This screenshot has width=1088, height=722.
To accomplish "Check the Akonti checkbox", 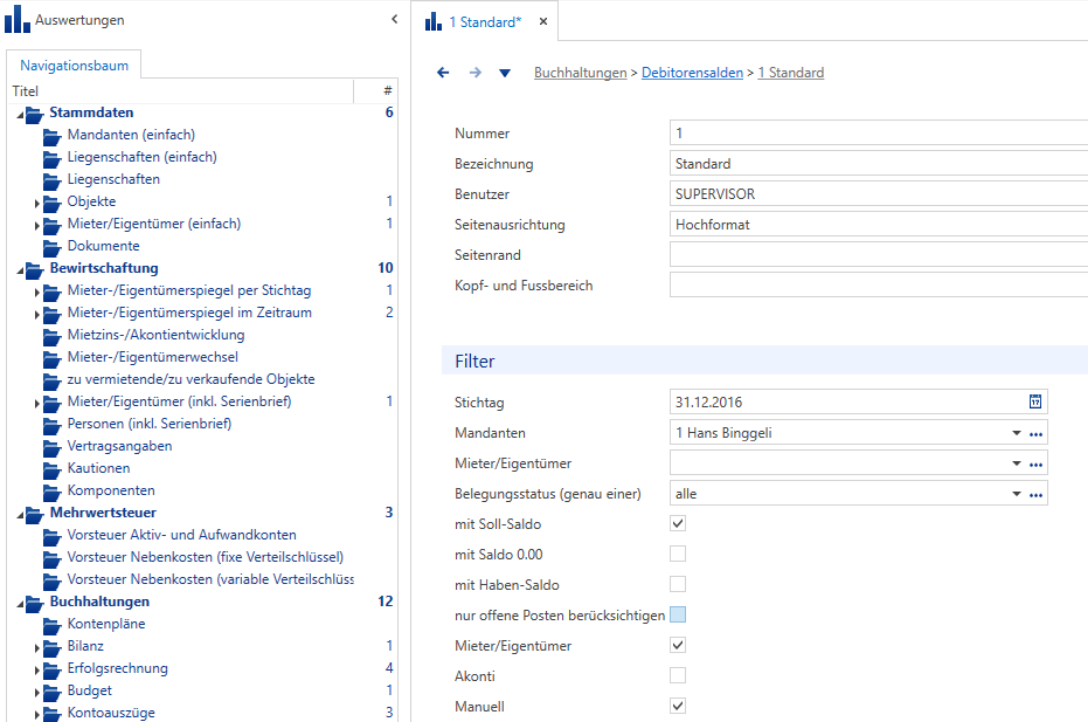I will [x=678, y=676].
